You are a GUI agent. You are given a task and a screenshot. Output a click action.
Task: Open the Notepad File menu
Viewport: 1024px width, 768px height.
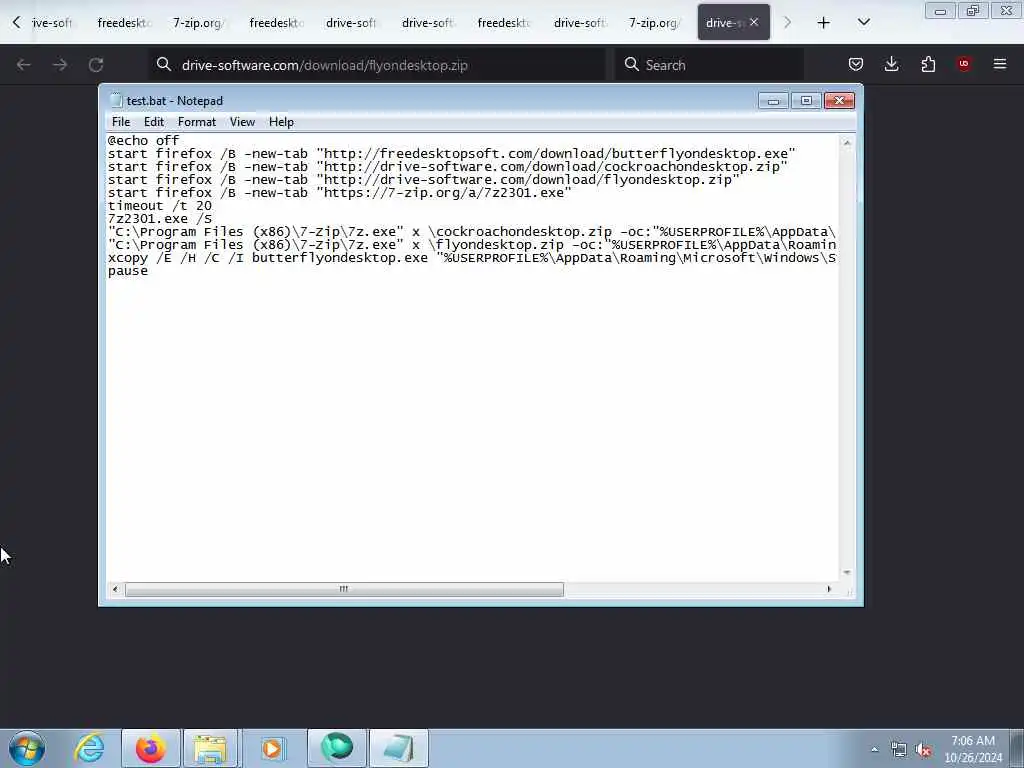click(x=121, y=122)
